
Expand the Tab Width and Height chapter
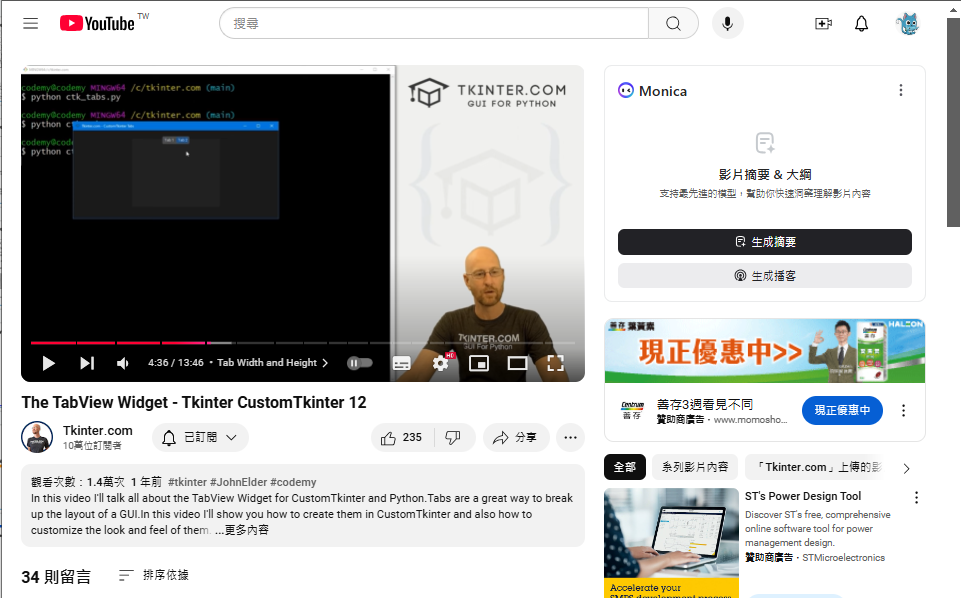pyautogui.click(x=273, y=363)
